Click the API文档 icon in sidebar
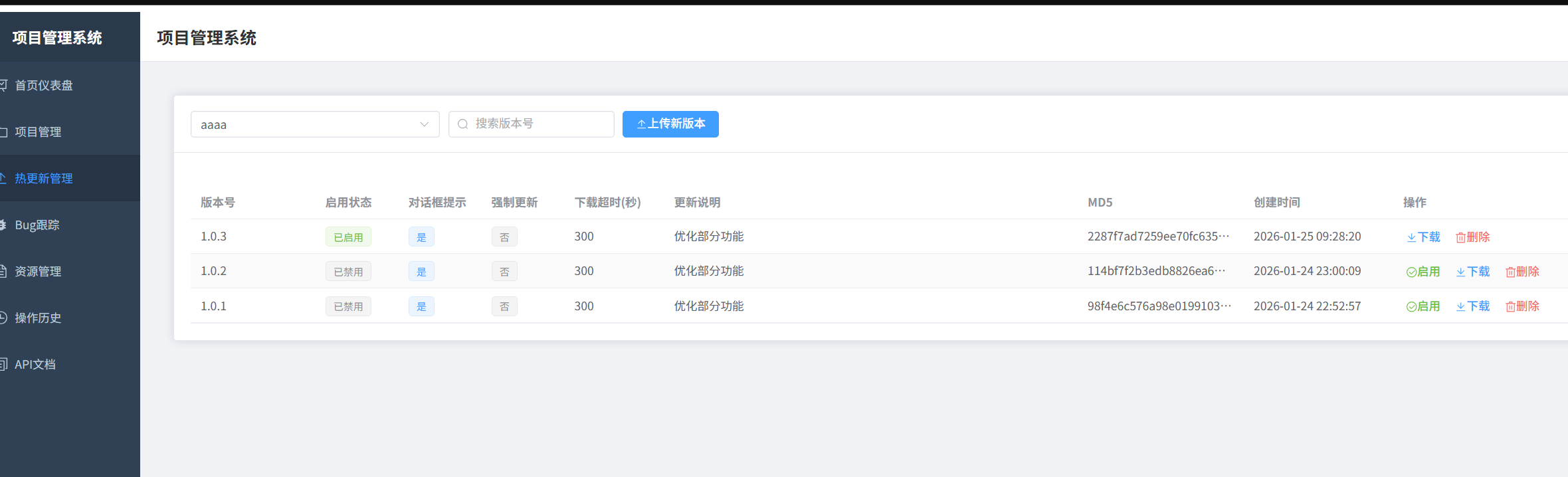Image resolution: width=1568 pixels, height=477 pixels. (x=3, y=364)
